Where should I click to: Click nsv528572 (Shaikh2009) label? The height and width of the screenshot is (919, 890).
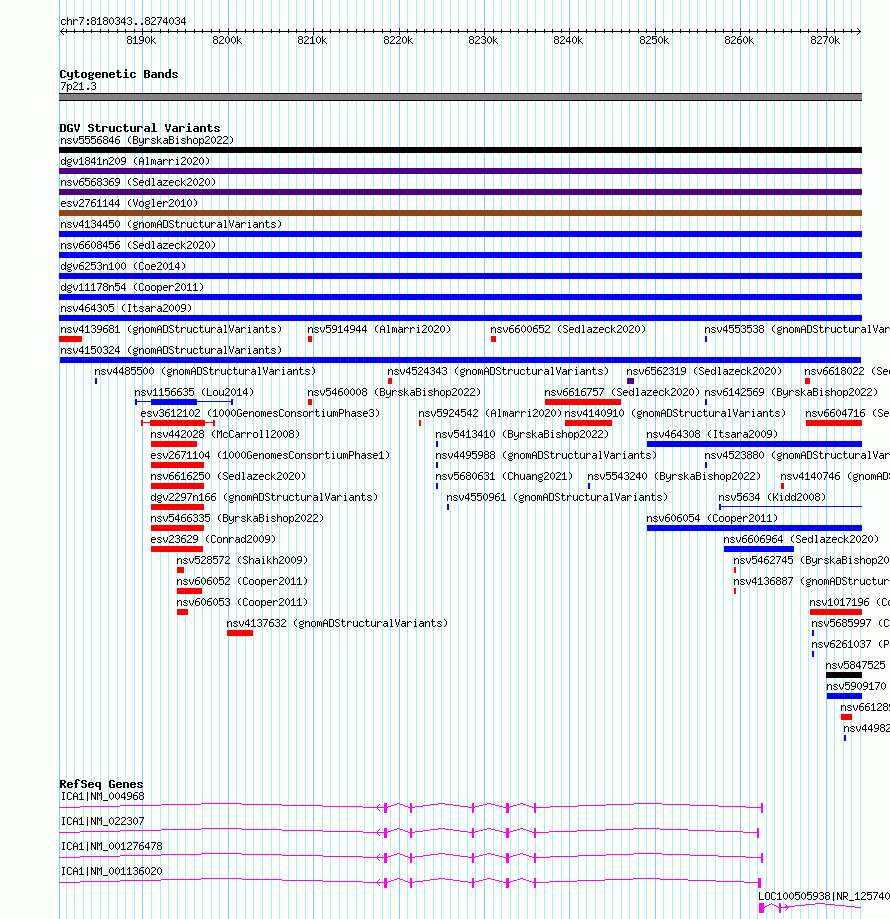click(x=242, y=562)
